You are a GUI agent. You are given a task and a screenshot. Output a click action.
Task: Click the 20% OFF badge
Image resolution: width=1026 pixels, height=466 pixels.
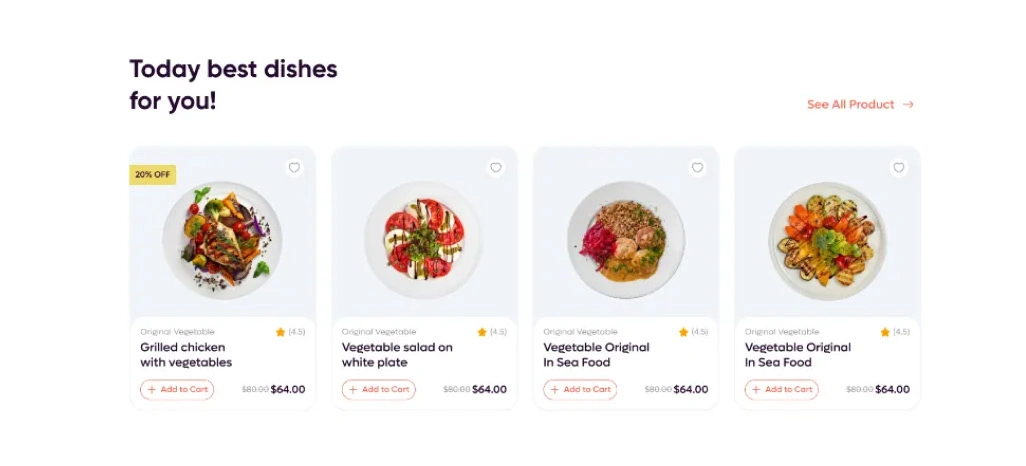tap(153, 174)
